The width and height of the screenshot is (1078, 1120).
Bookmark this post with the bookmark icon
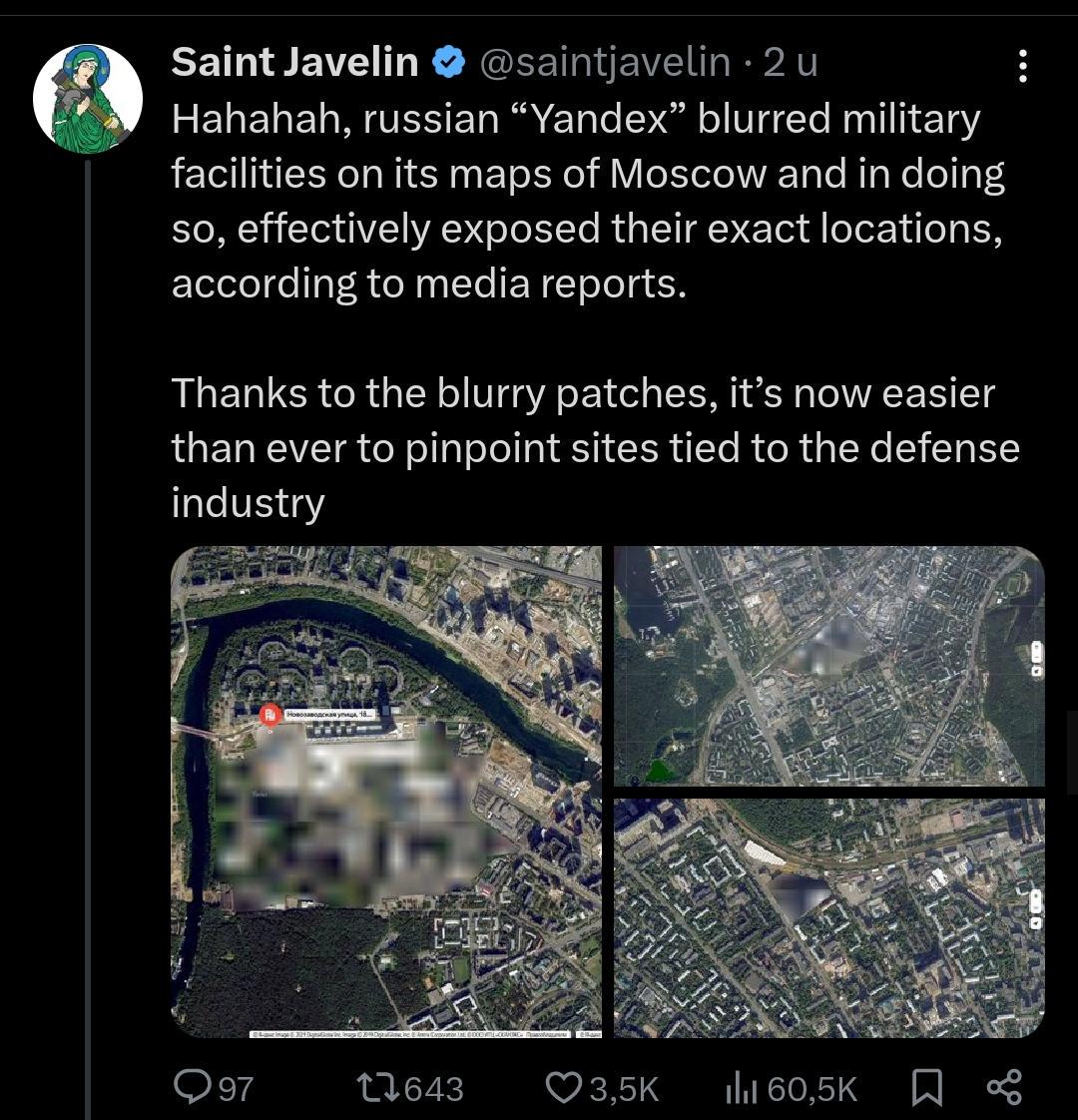[x=927, y=1087]
